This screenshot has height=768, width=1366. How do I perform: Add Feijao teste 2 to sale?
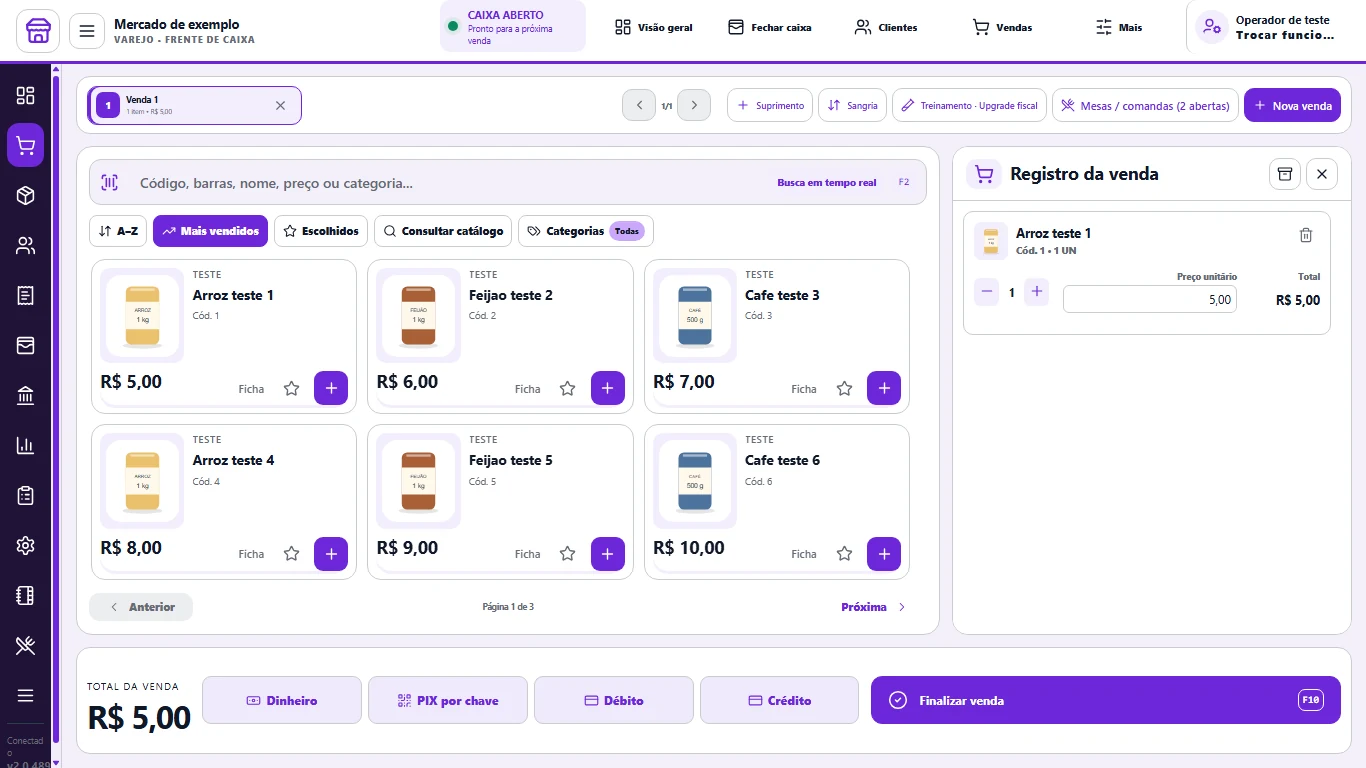(608, 388)
